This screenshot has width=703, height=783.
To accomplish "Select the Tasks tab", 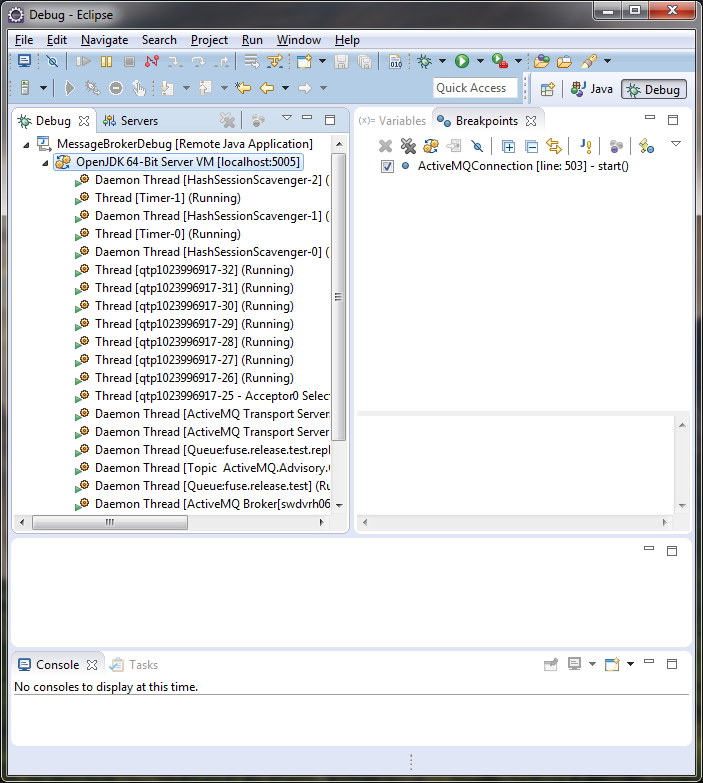I will 134,665.
